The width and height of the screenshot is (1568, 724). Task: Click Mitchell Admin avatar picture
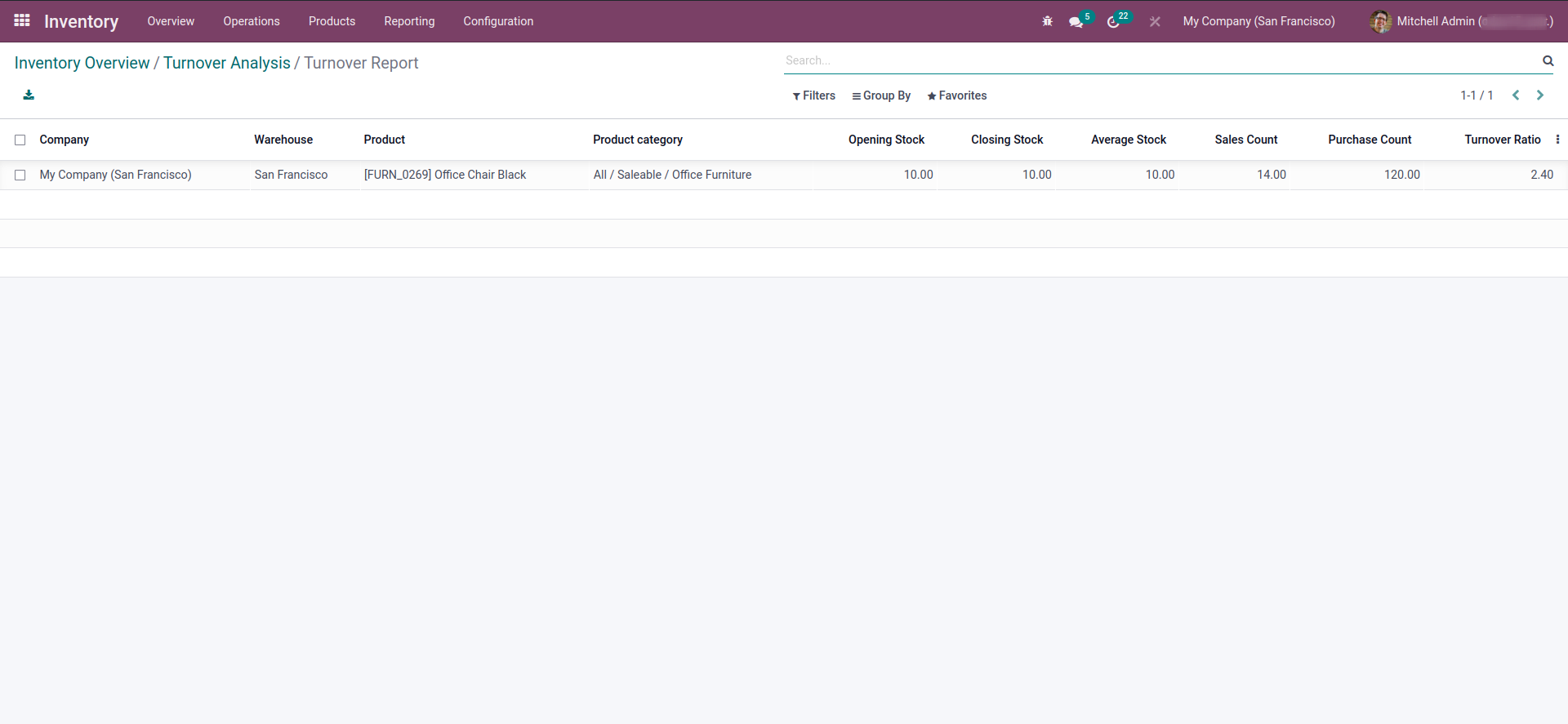[1380, 21]
